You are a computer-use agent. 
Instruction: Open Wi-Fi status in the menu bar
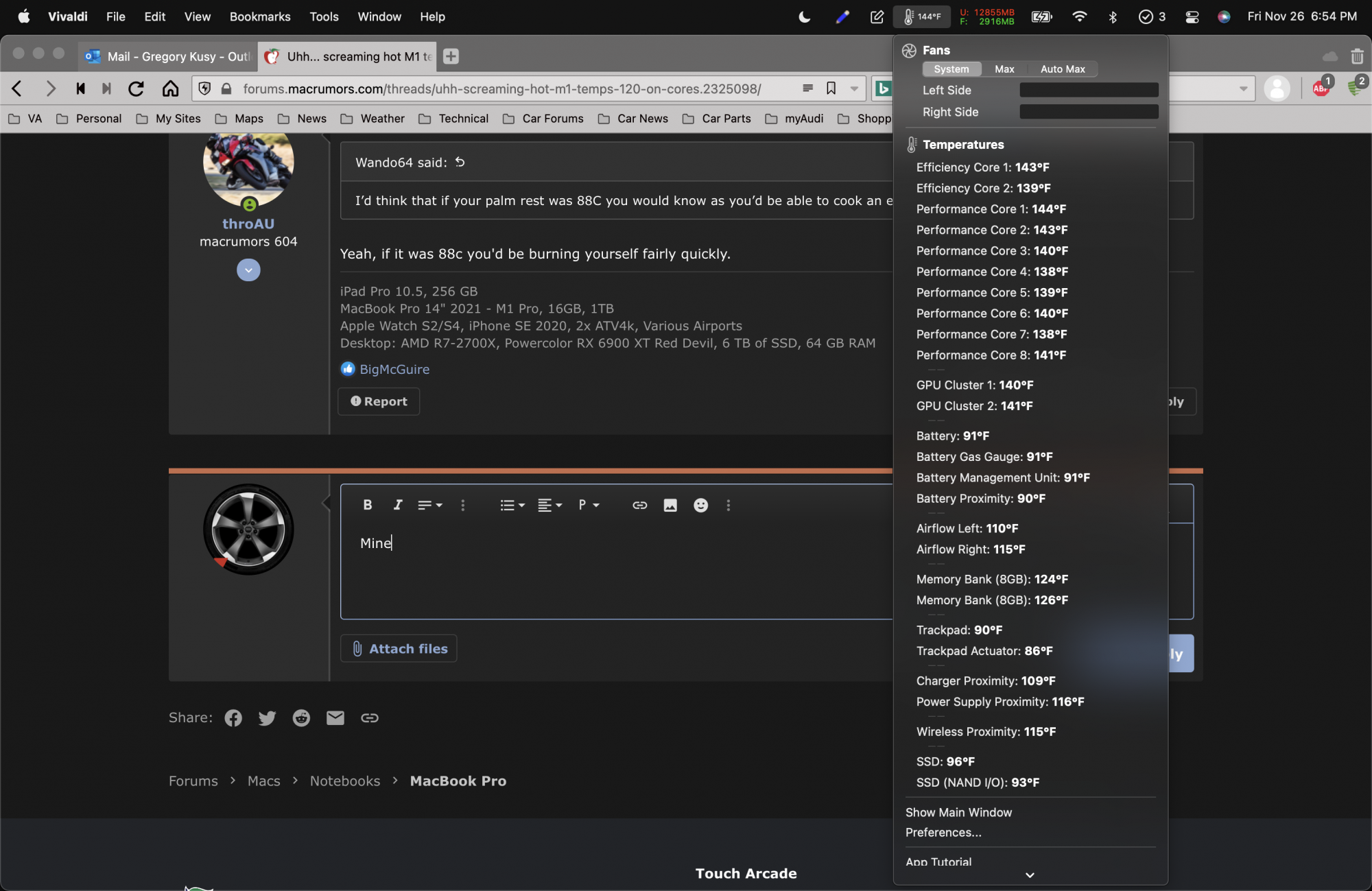coord(1079,16)
